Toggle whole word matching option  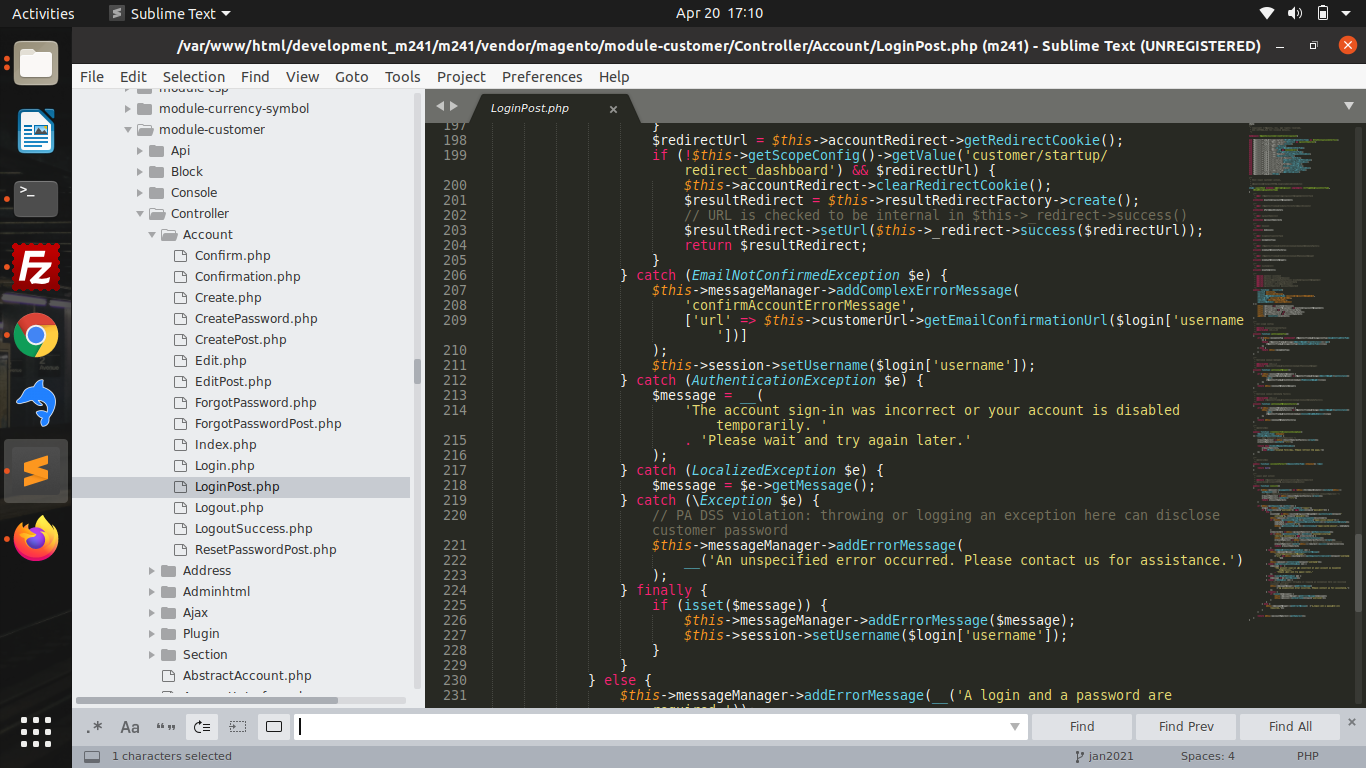166,727
